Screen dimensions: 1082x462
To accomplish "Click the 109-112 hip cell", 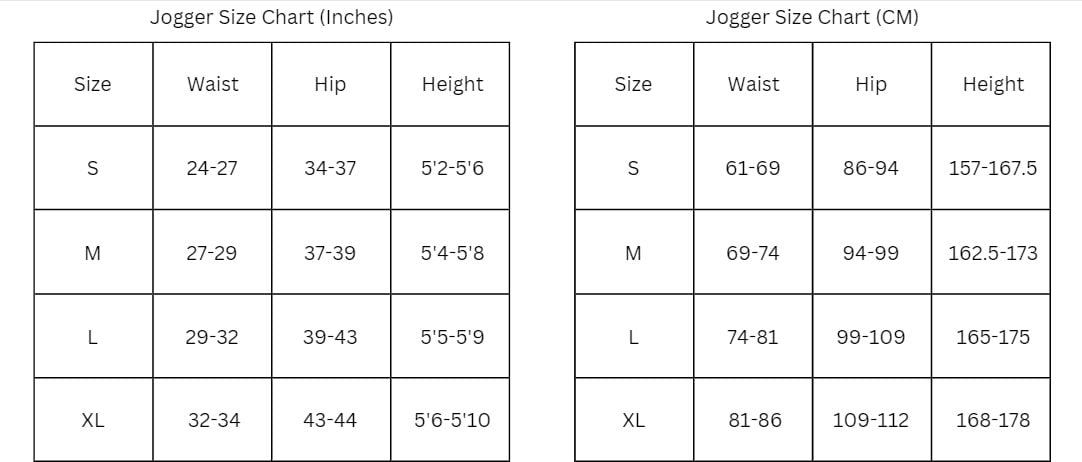I will point(872,420).
